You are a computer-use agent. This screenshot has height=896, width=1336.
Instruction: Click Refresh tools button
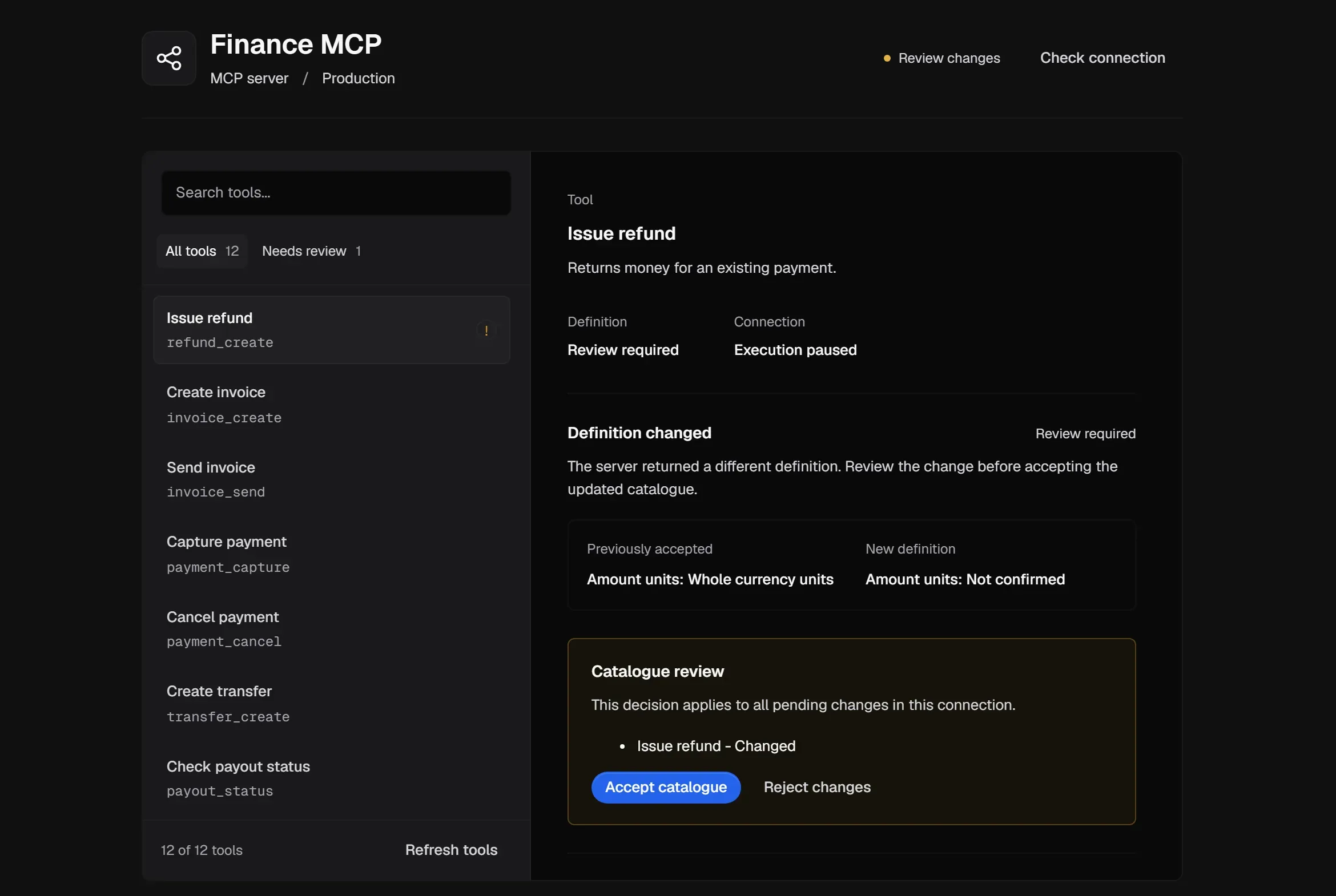(x=451, y=850)
